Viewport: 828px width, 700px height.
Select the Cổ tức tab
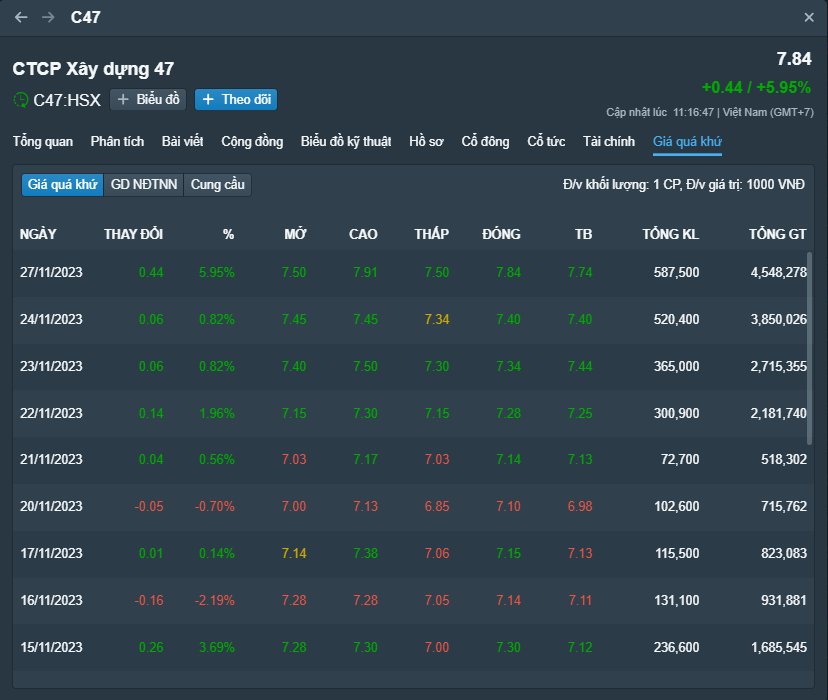(x=546, y=142)
